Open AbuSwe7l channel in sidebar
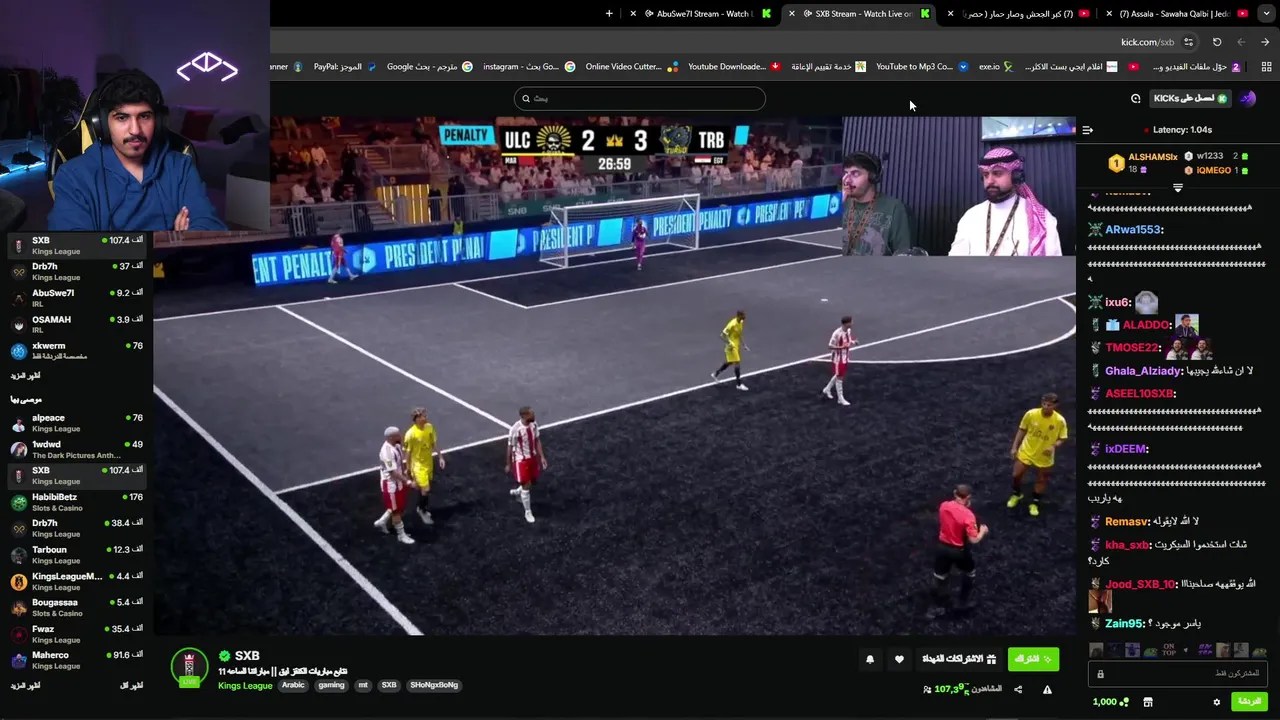This screenshot has width=1280, height=720. [x=77, y=298]
